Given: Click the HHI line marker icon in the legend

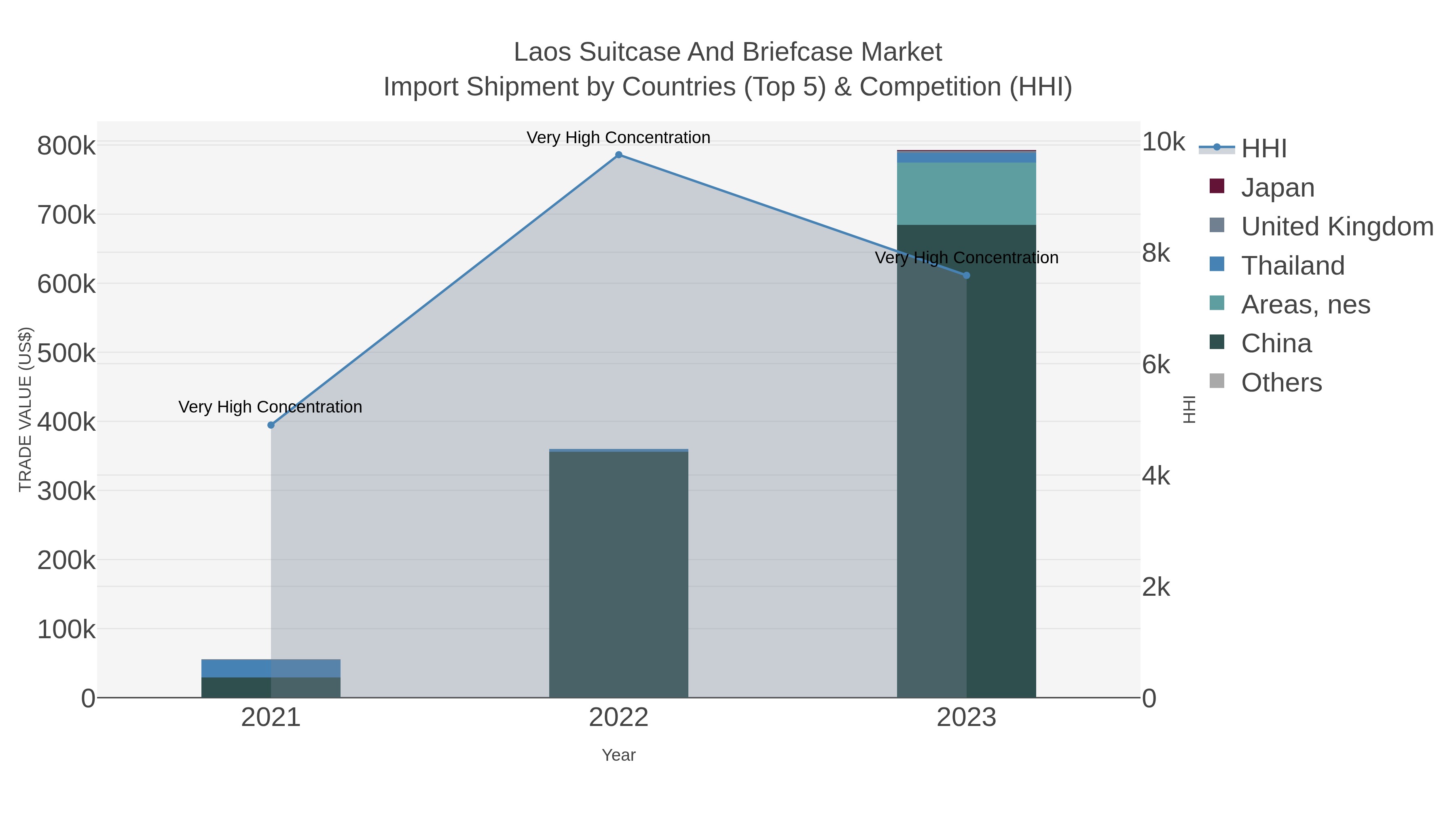Looking at the screenshot, I should [x=1217, y=148].
